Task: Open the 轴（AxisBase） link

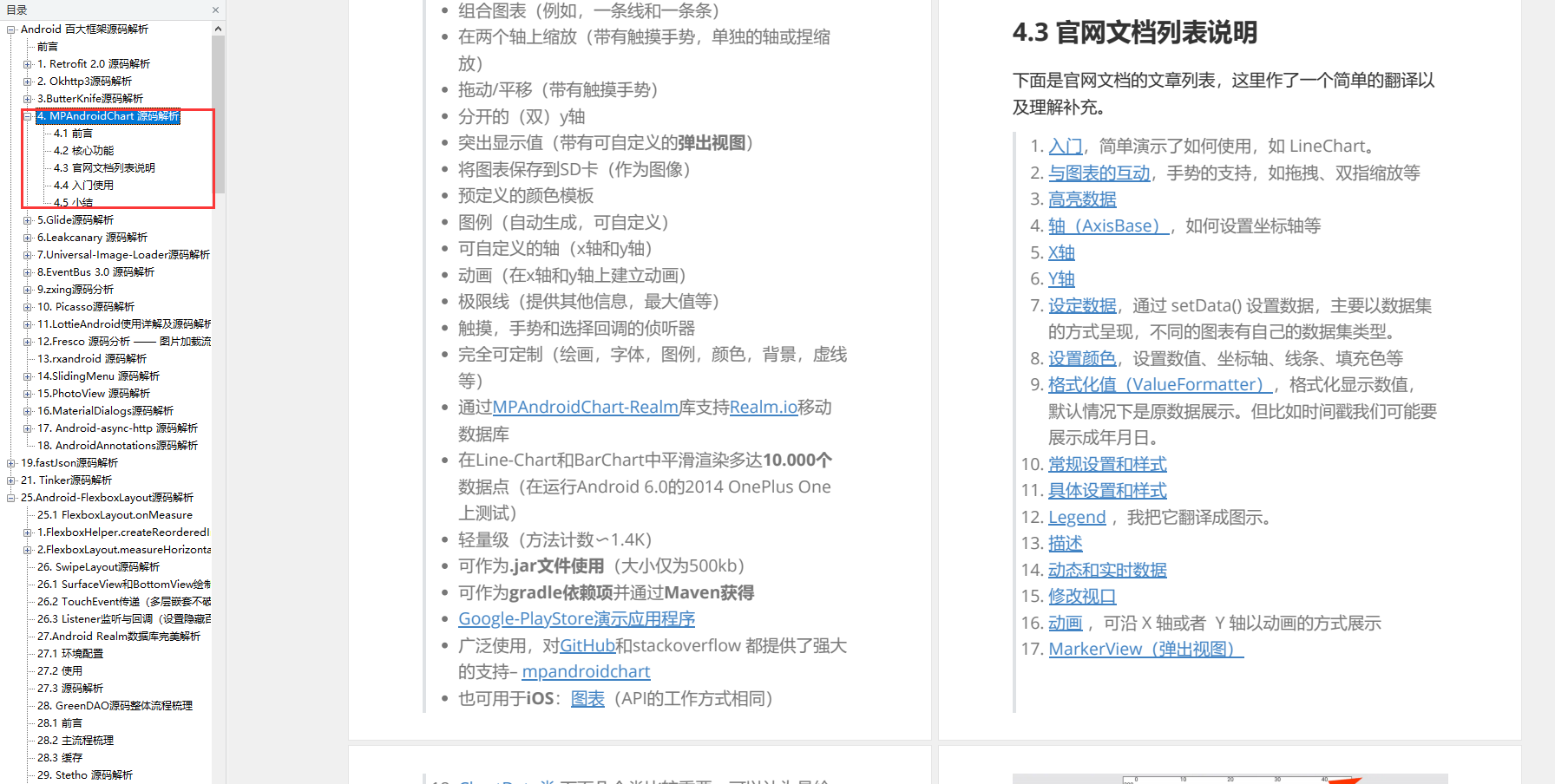Action: pyautogui.click(x=1109, y=226)
